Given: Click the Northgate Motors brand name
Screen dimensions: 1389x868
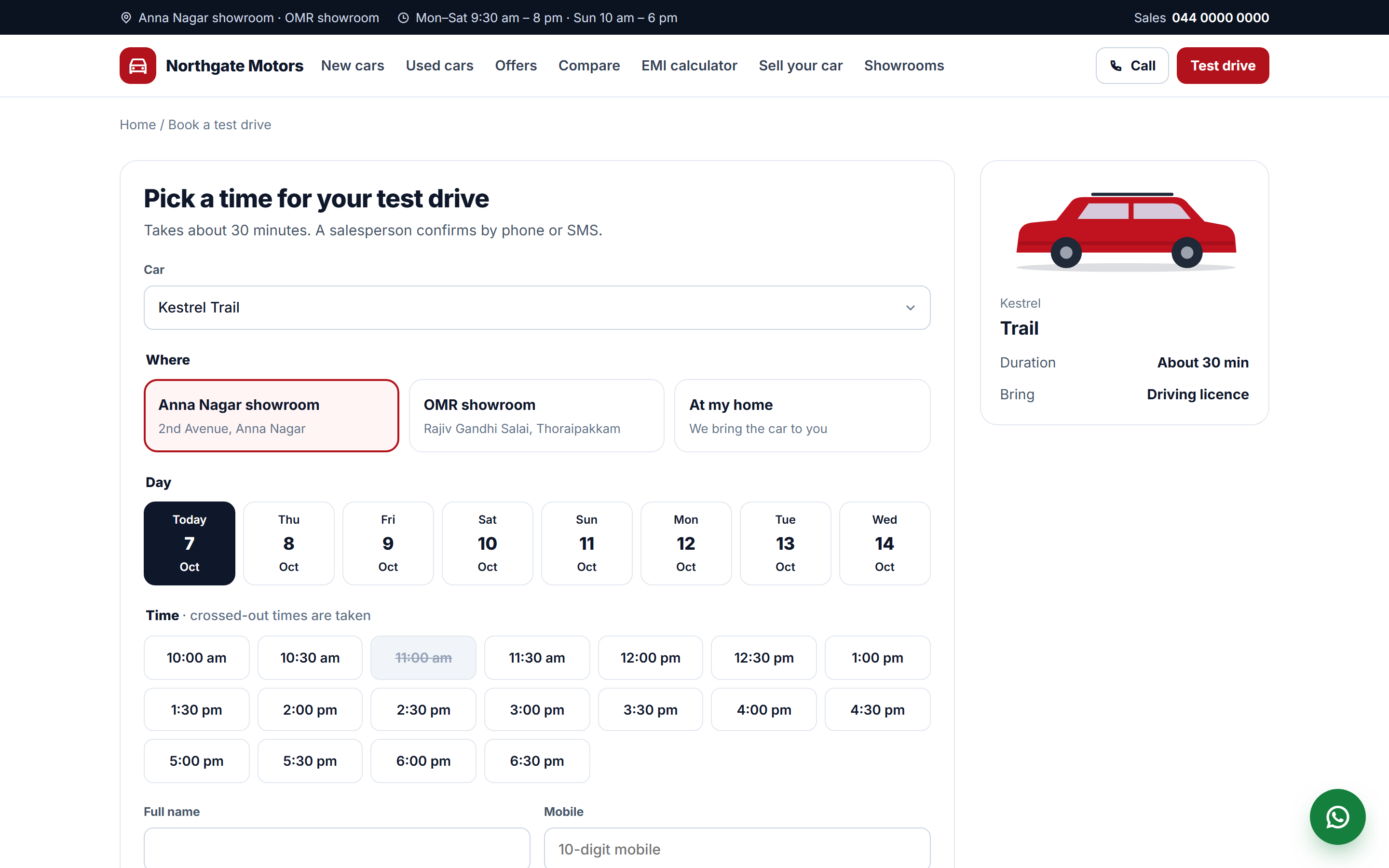Looking at the screenshot, I should click(x=234, y=66).
